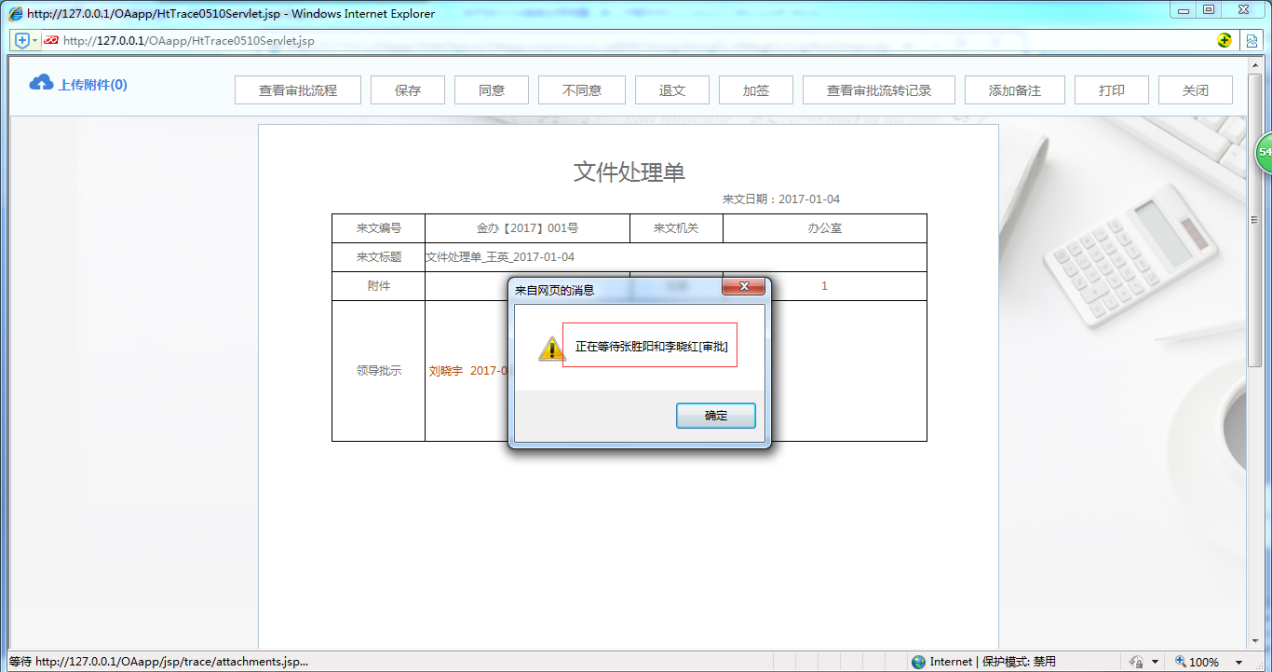1272x672 pixels.
Task: Click the 刘晓宇 approver name text
Action: pyautogui.click(x=446, y=371)
